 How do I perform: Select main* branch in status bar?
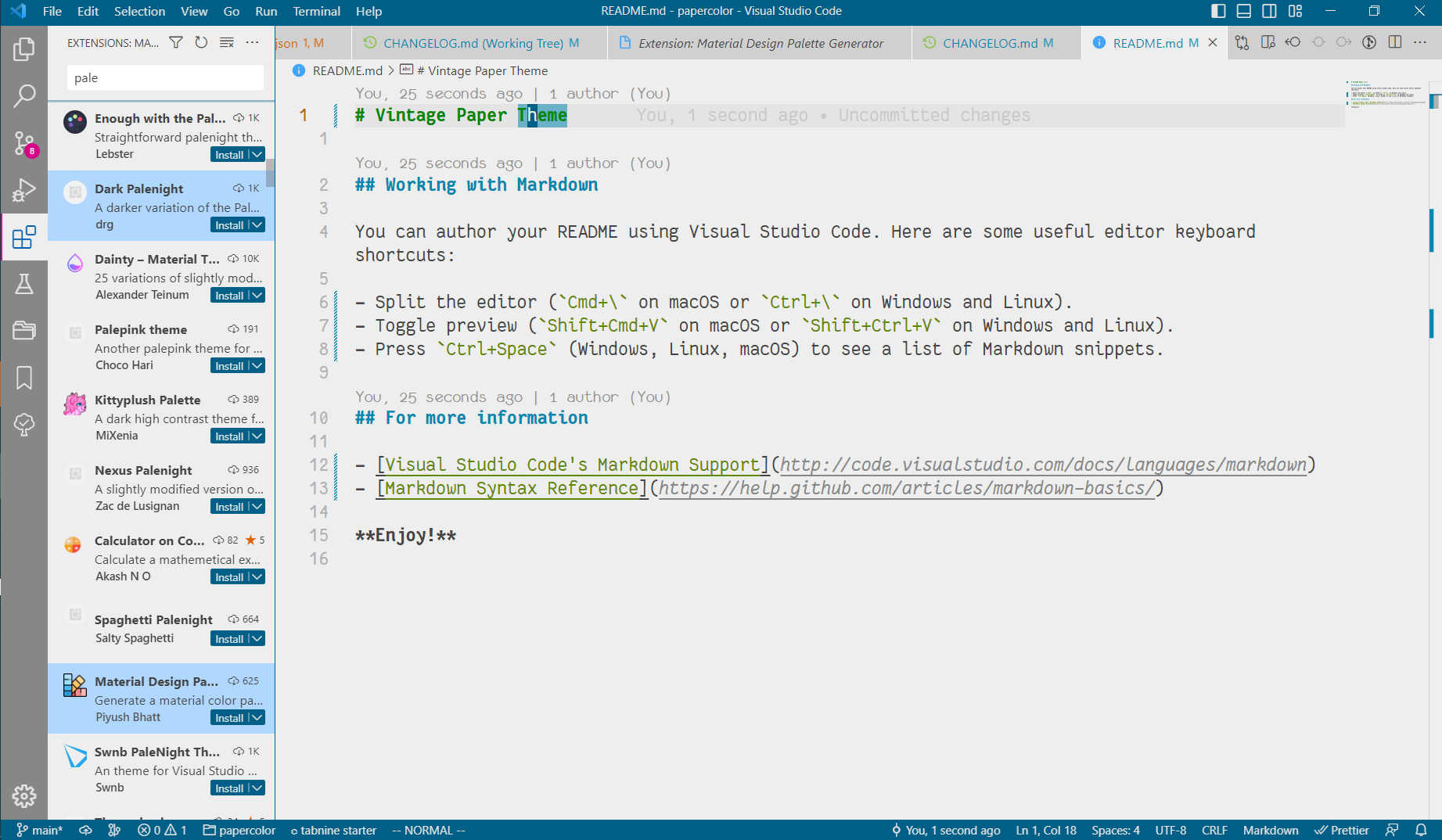tap(39, 830)
